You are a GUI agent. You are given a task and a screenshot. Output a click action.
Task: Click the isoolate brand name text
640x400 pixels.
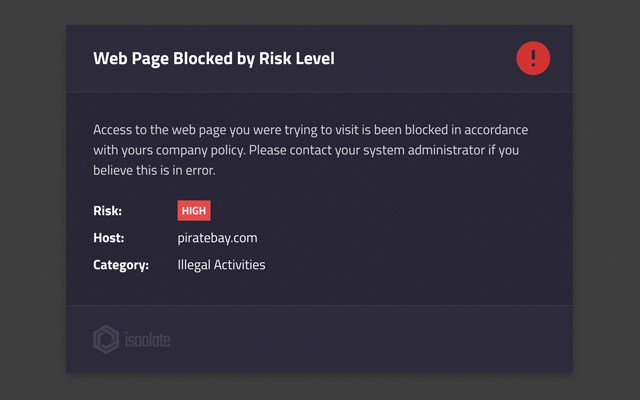(147, 341)
